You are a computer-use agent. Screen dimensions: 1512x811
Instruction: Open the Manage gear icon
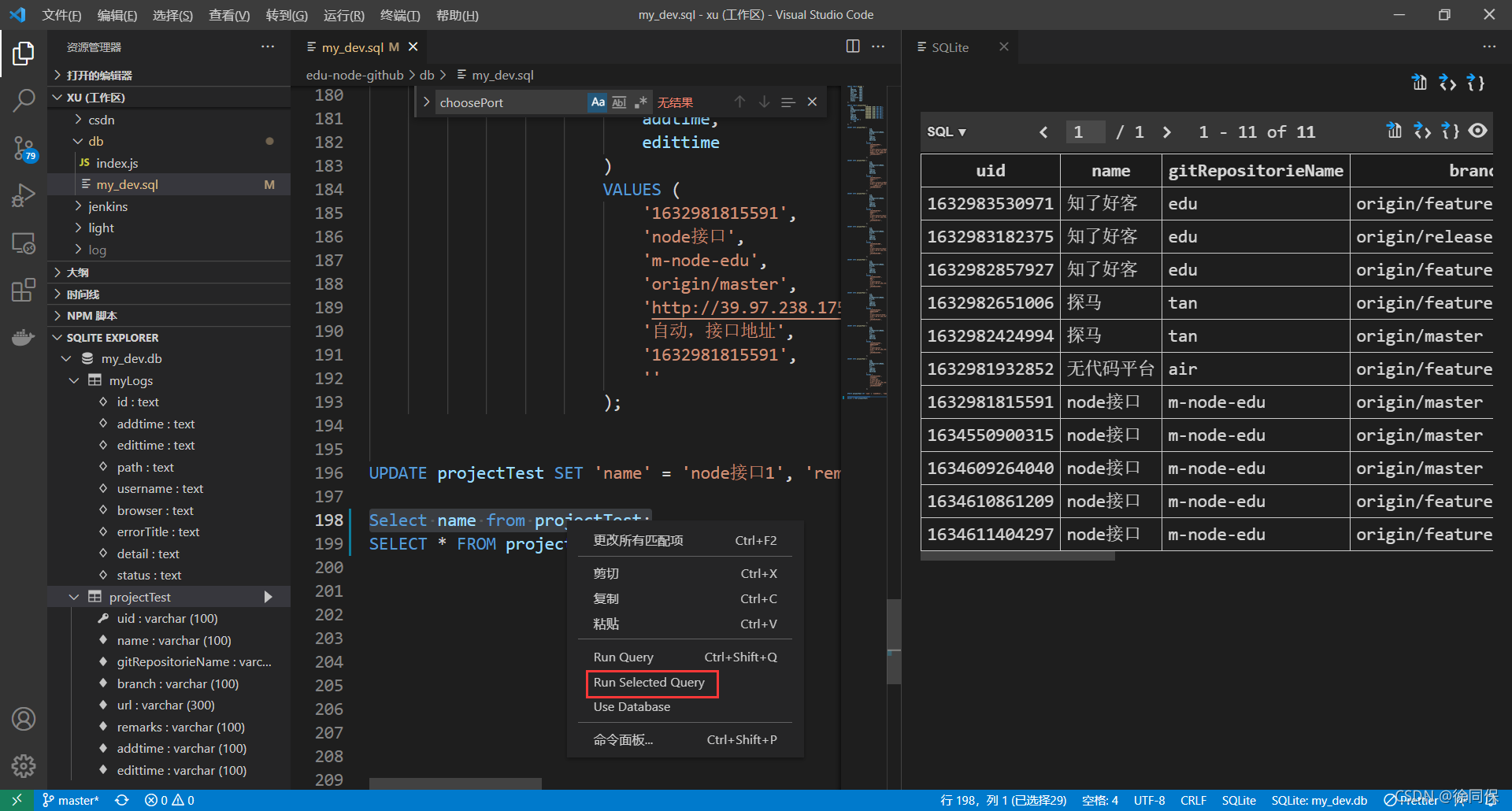[24, 765]
